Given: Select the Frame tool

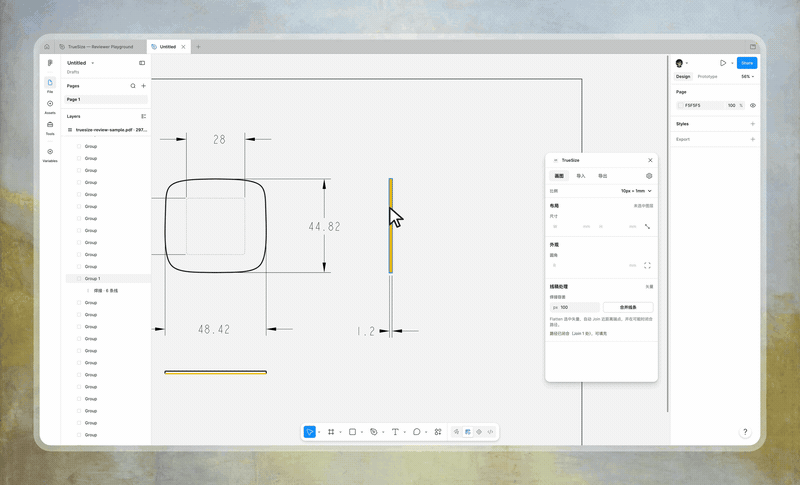Looking at the screenshot, I should tap(331, 432).
